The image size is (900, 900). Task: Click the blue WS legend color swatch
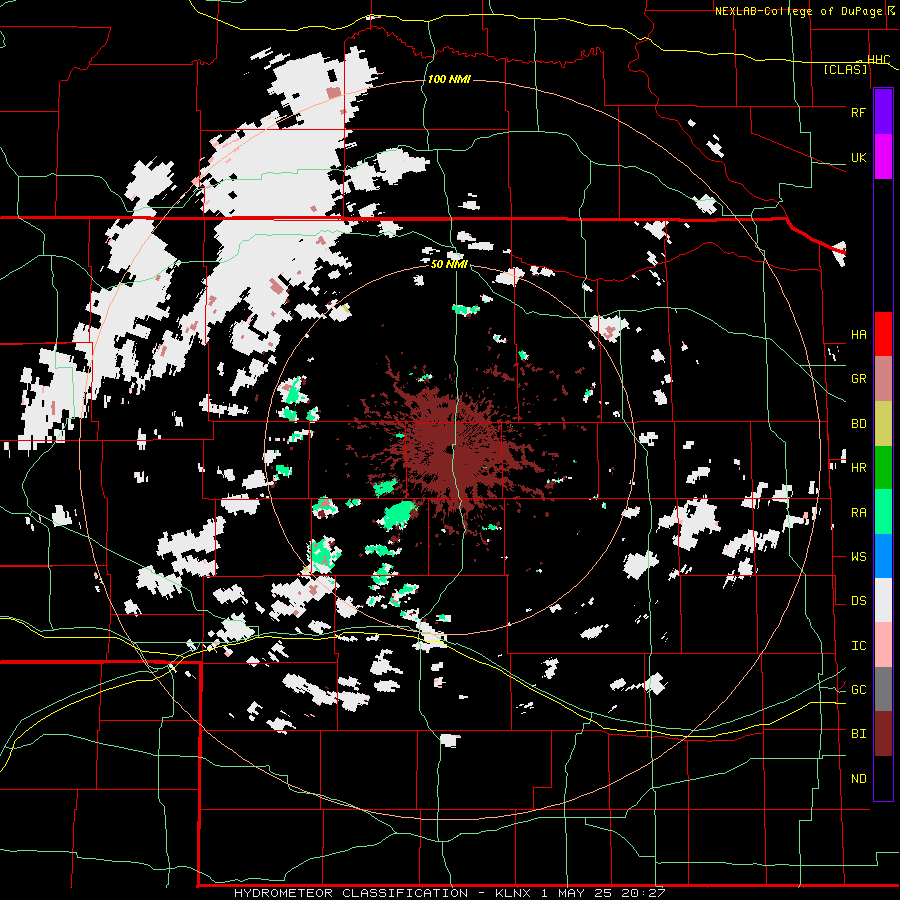point(883,556)
